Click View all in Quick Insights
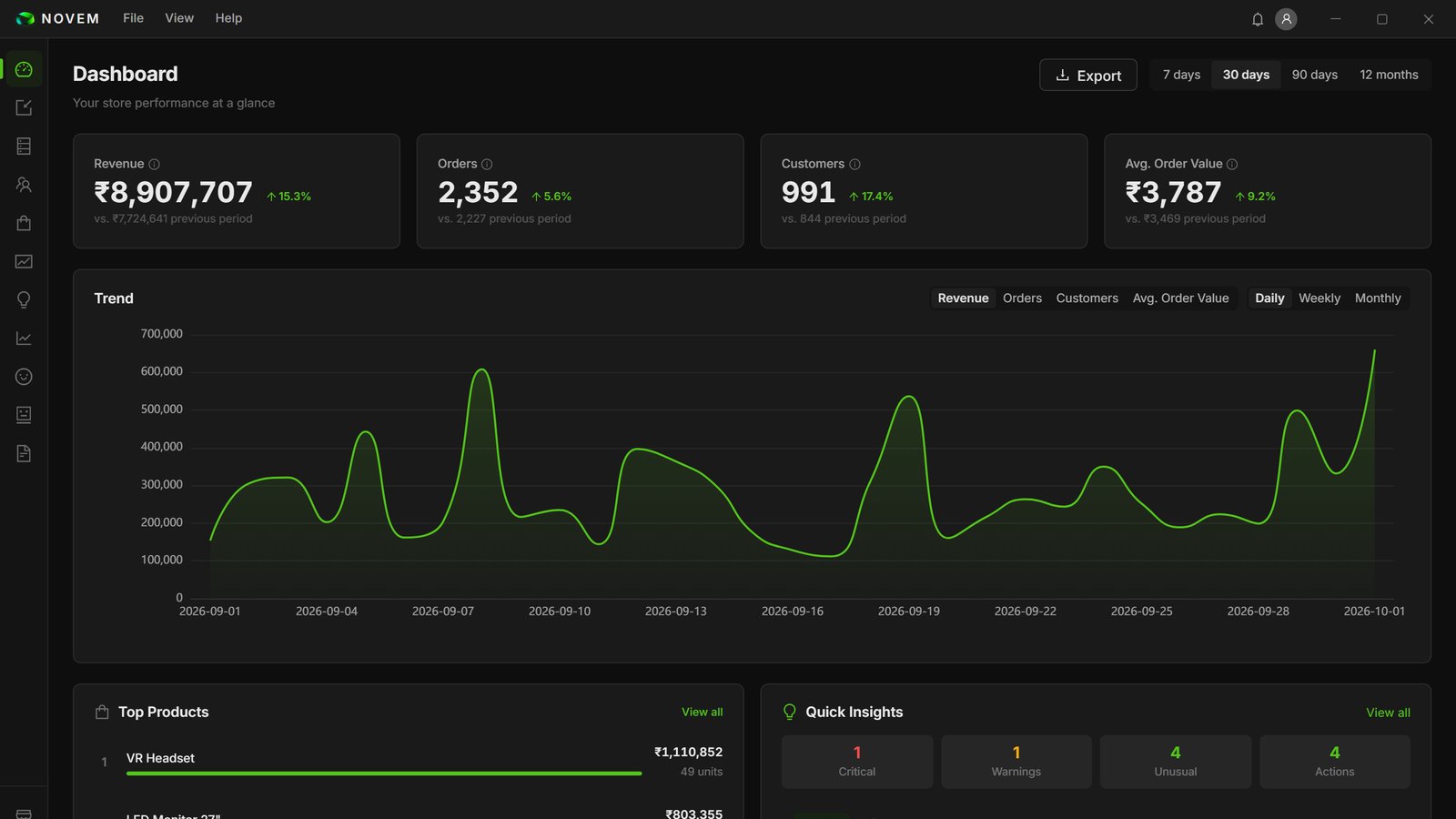The image size is (1456, 819). (1388, 713)
